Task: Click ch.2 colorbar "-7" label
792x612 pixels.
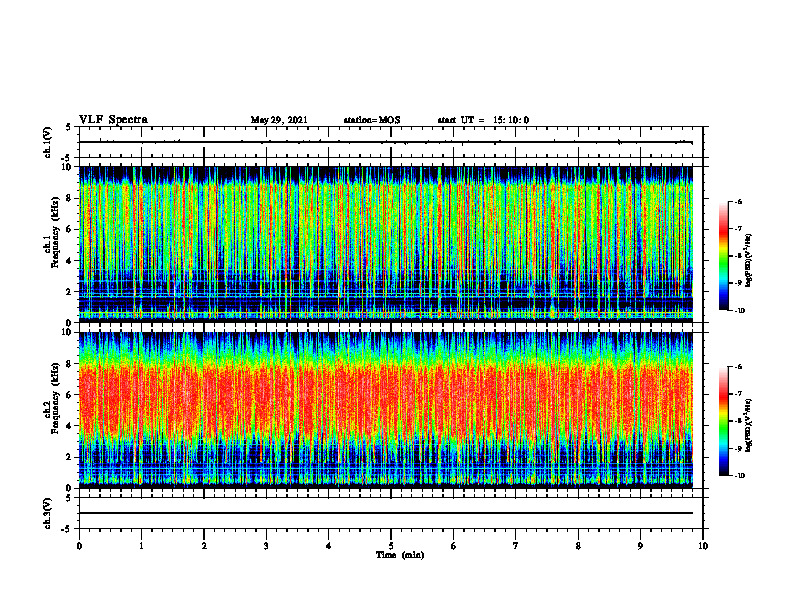Action: tap(738, 394)
